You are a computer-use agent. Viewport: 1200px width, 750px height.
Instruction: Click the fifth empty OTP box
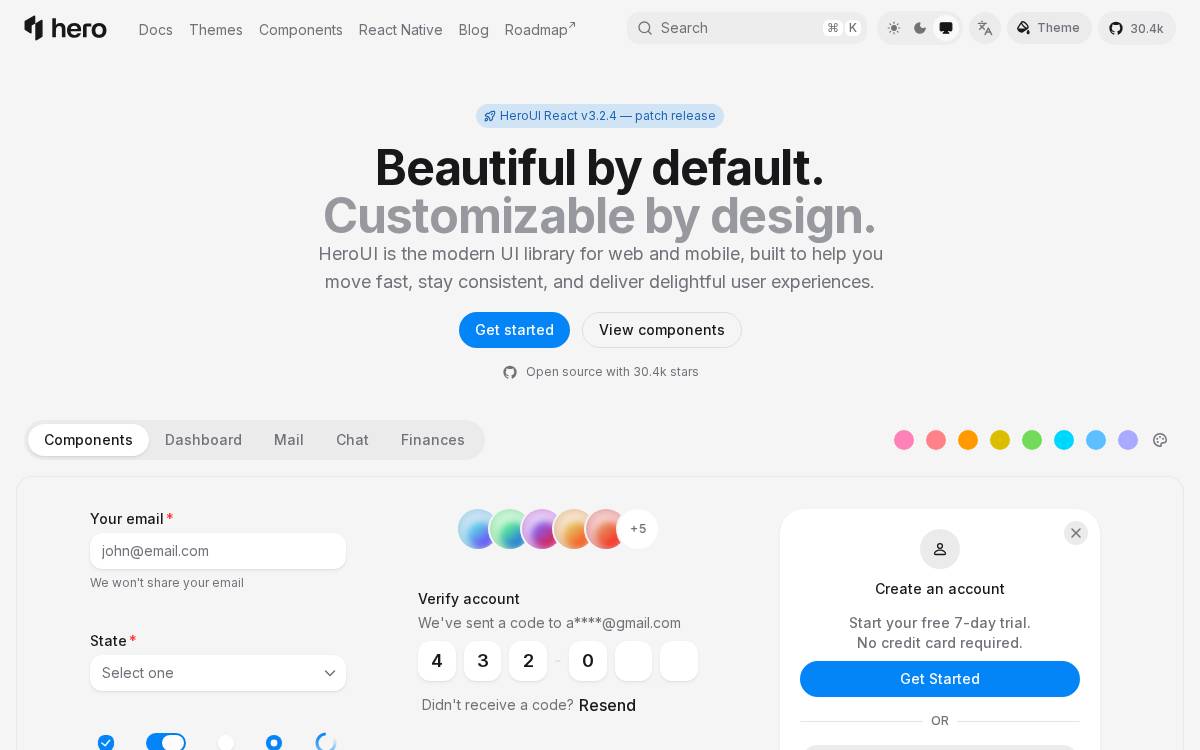tap(633, 661)
